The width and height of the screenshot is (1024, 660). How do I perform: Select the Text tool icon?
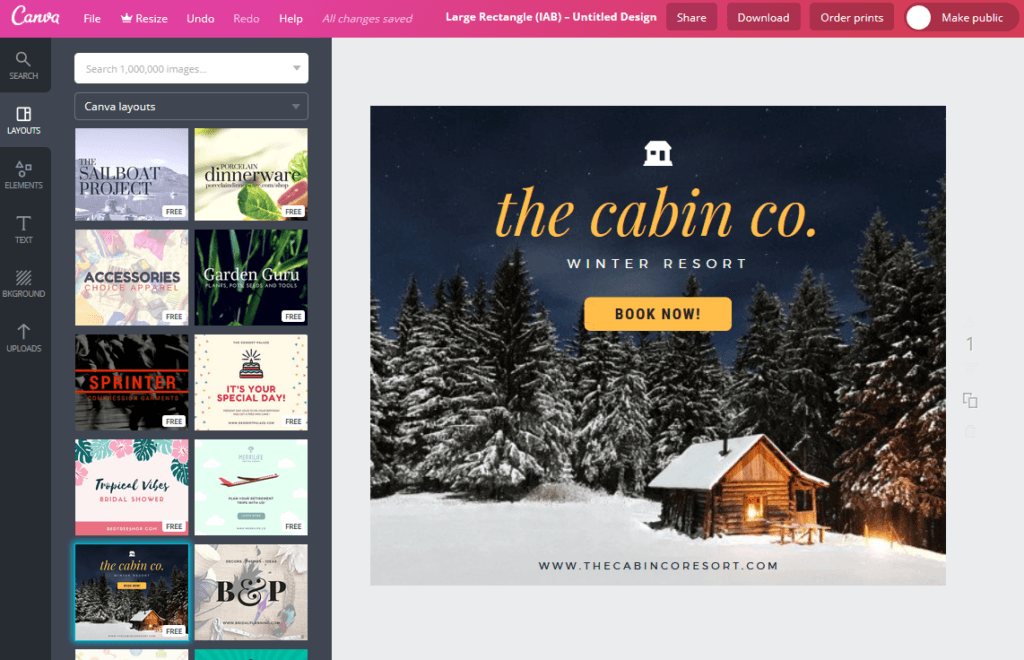[x=24, y=229]
